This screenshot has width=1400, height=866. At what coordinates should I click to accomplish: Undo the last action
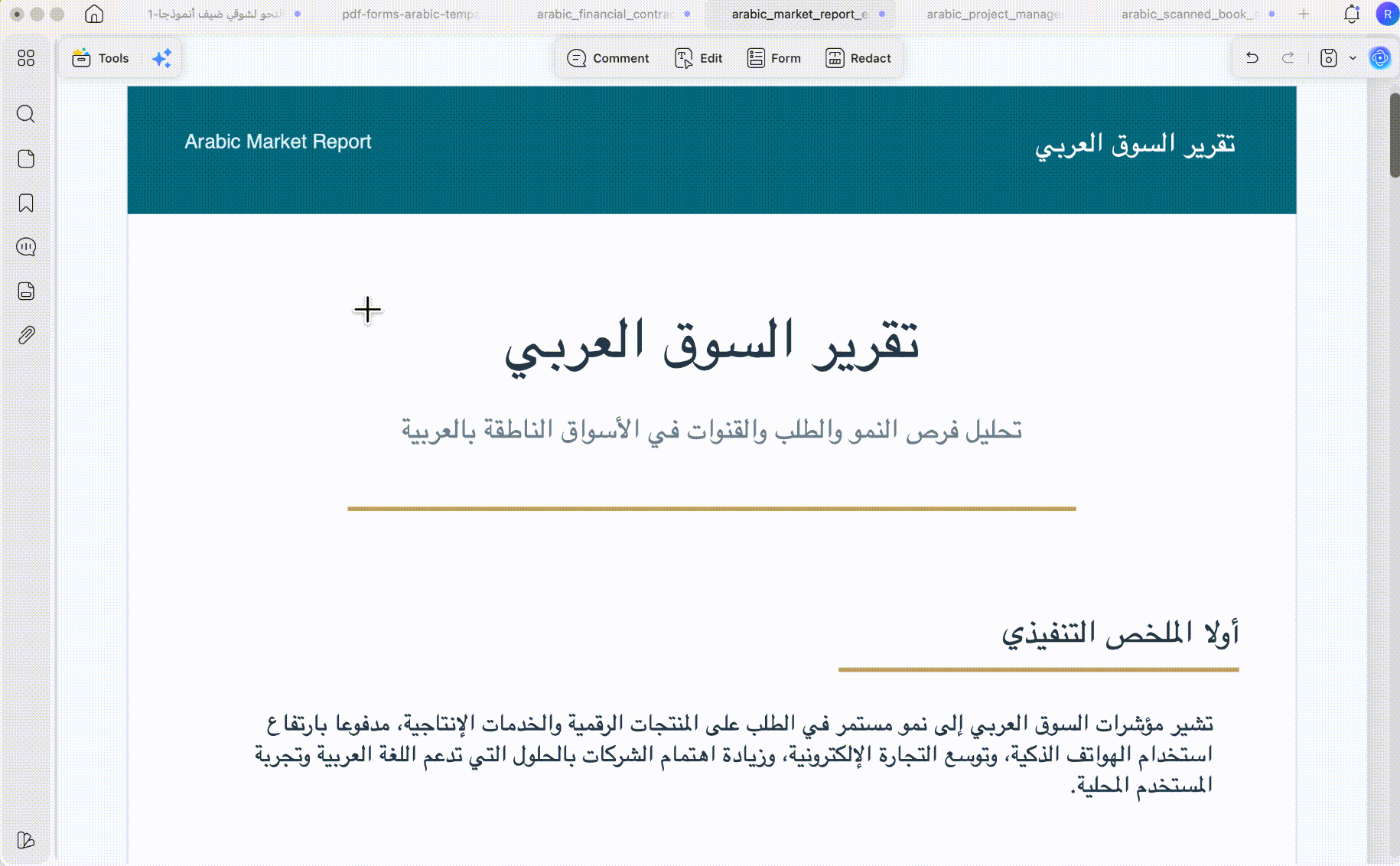click(x=1252, y=58)
